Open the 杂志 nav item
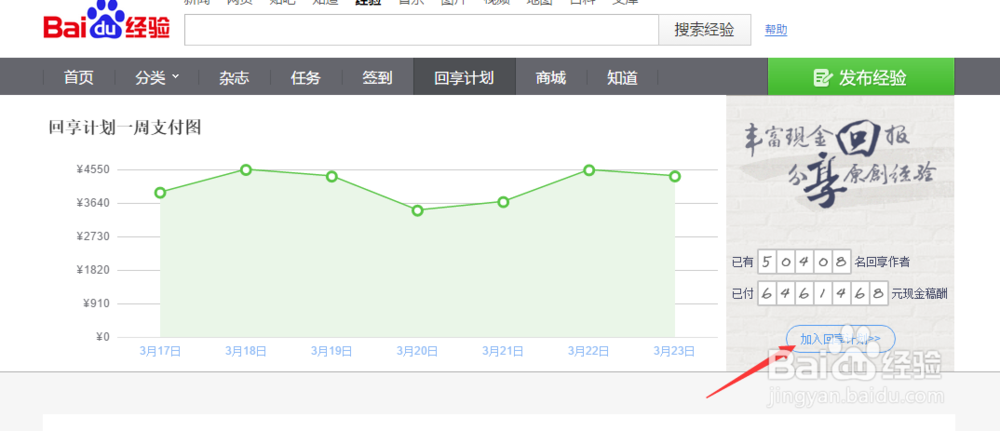Image resolution: width=1000 pixels, height=431 pixels. [x=234, y=78]
